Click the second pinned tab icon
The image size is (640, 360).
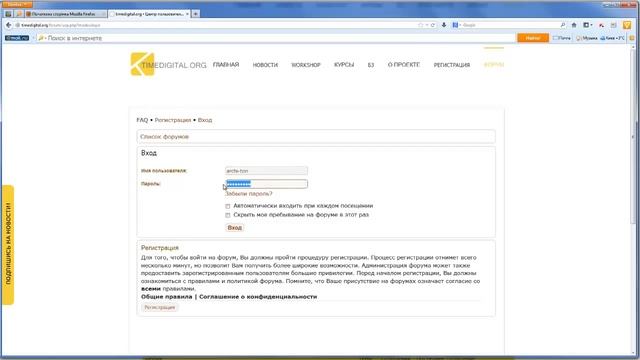(x=19, y=14)
